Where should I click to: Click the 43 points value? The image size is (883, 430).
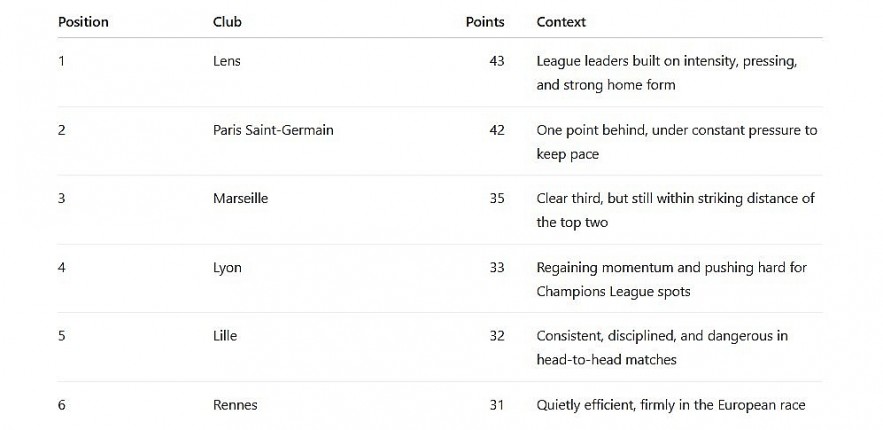coord(496,61)
